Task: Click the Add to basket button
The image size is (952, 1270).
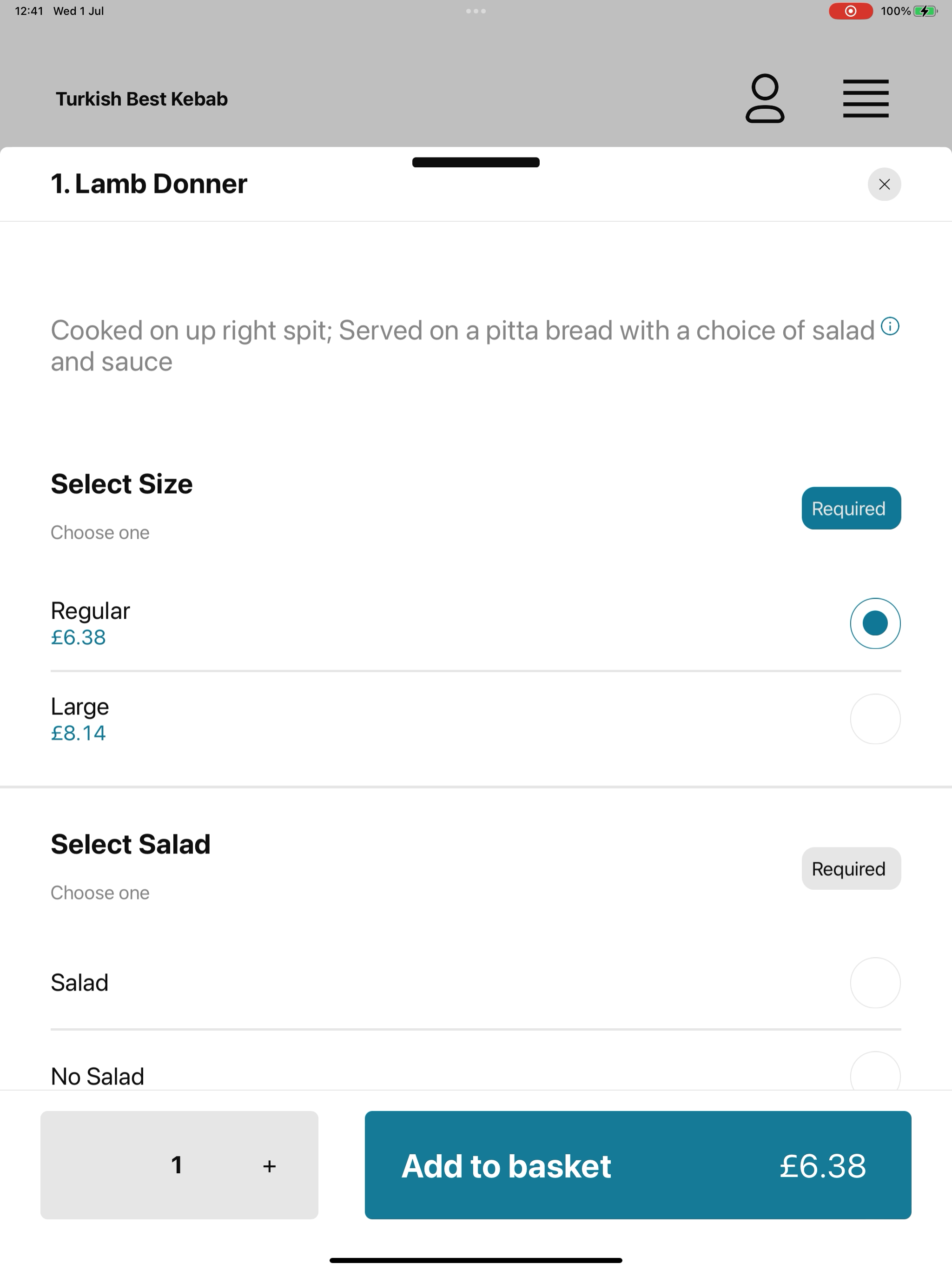Action: (x=638, y=1165)
